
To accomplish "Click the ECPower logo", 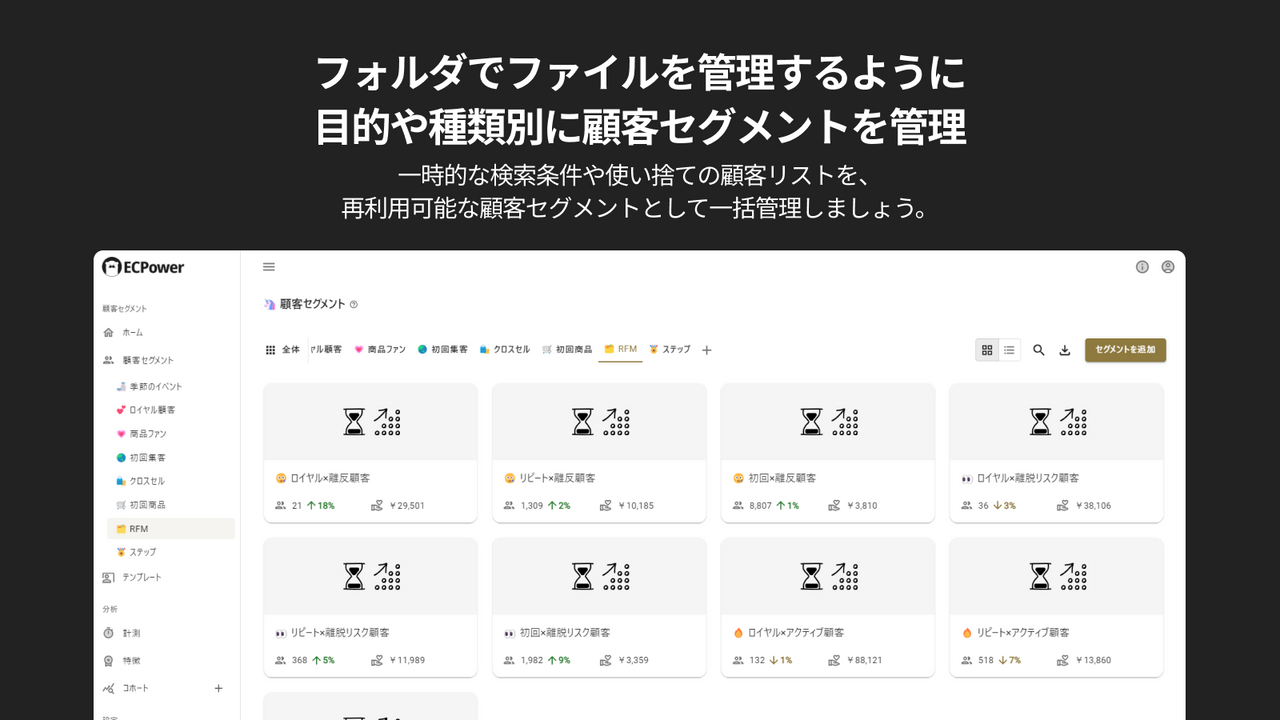I will click(143, 267).
